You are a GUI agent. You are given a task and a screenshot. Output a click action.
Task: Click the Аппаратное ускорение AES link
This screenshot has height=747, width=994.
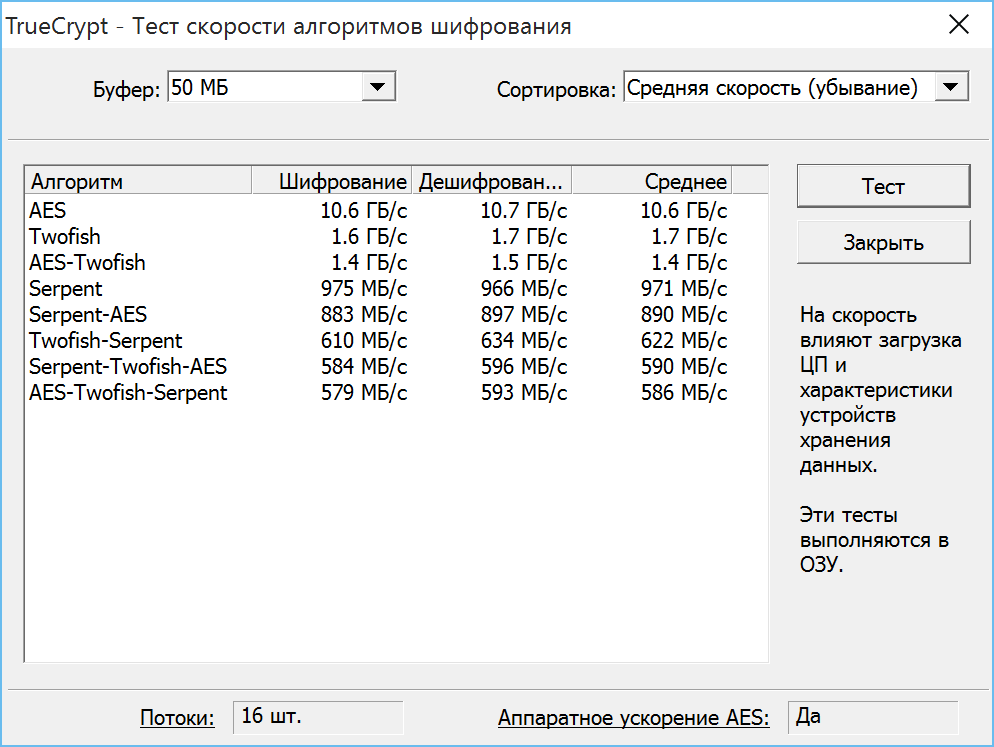(x=634, y=717)
